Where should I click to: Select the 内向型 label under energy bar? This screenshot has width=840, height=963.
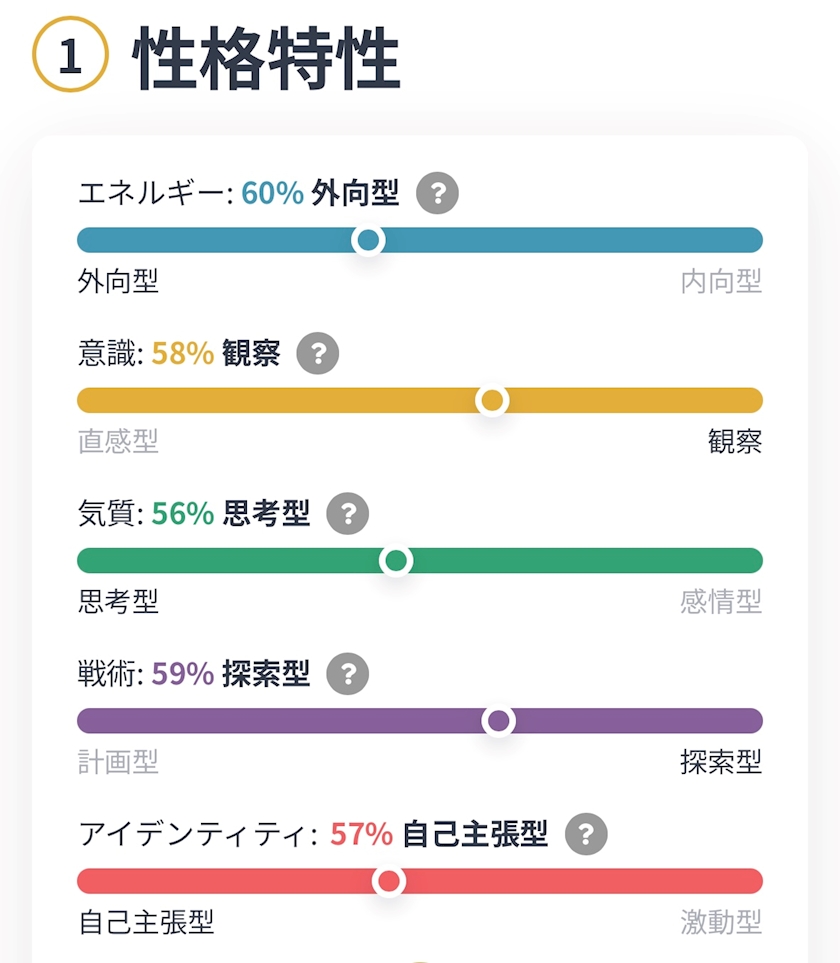tap(721, 281)
